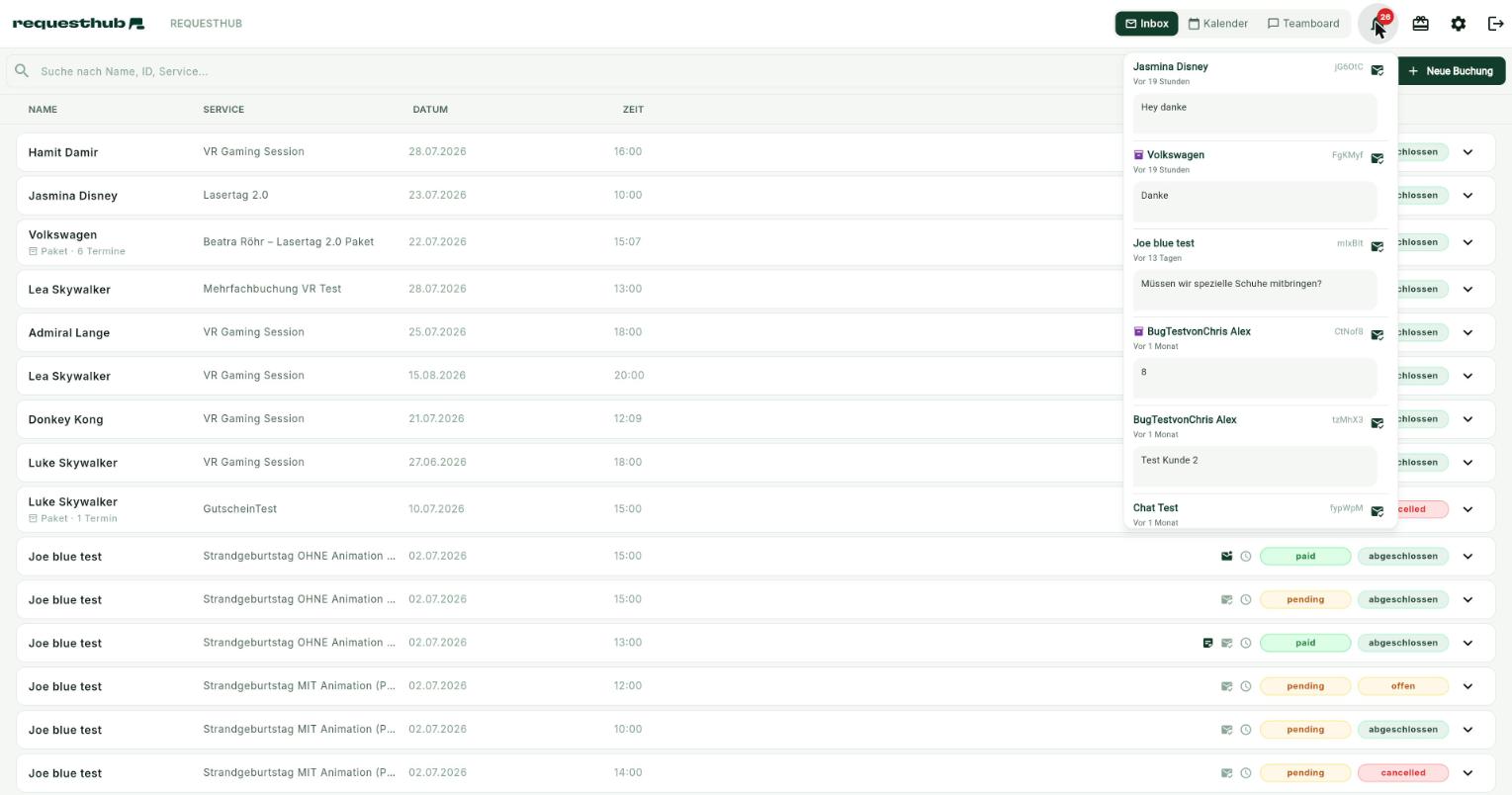Click clock icon in 12:00 Joe blue test row
Image resolution: width=1512 pixels, height=795 pixels.
pyautogui.click(x=1246, y=686)
